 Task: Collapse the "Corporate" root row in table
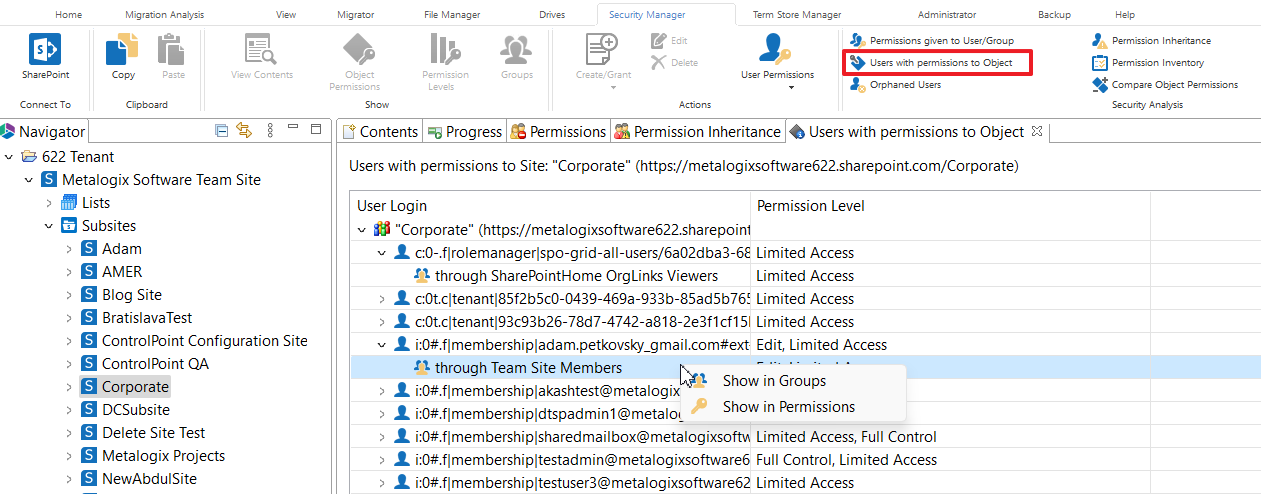point(362,229)
